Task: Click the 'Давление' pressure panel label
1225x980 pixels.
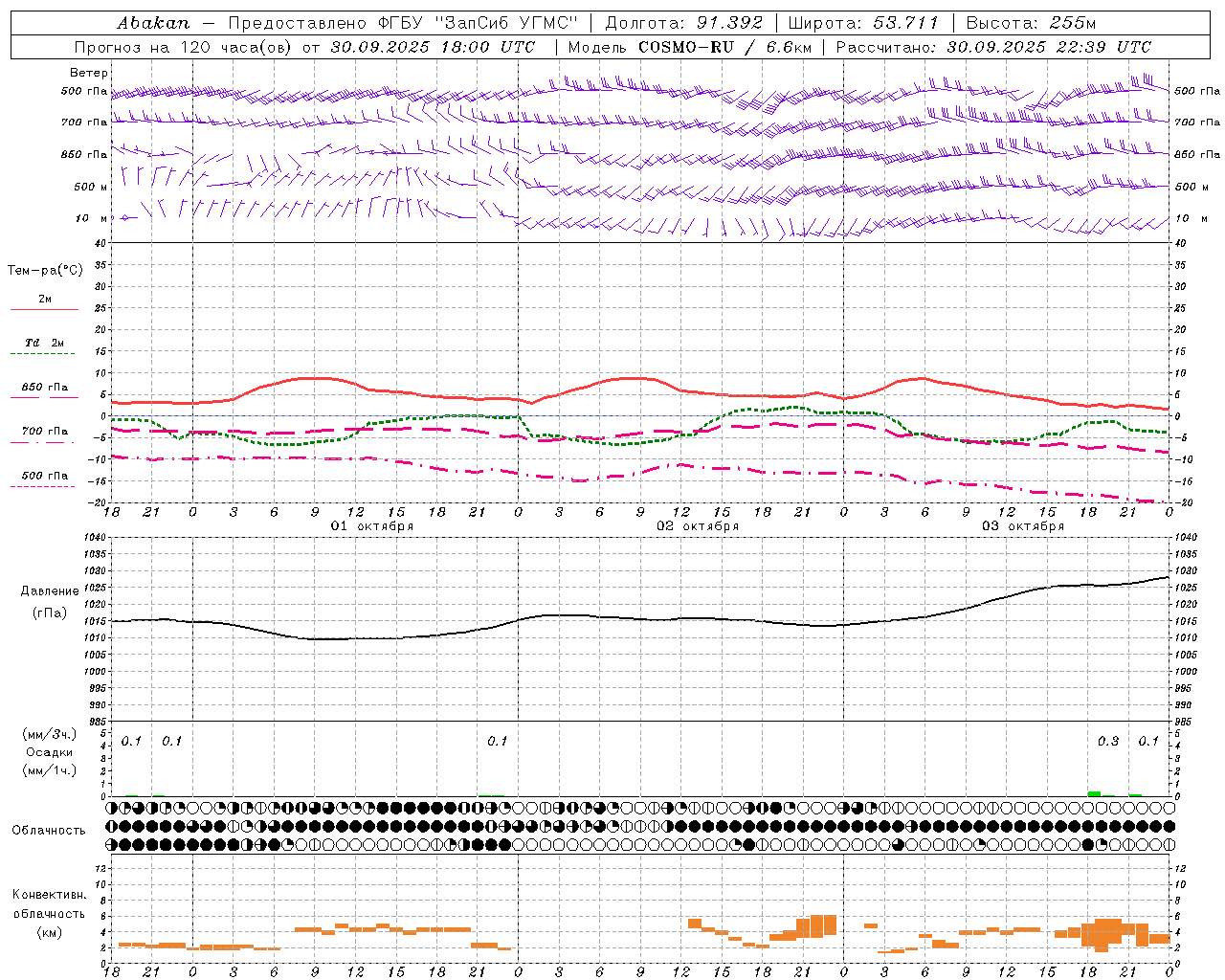Action: (x=50, y=591)
